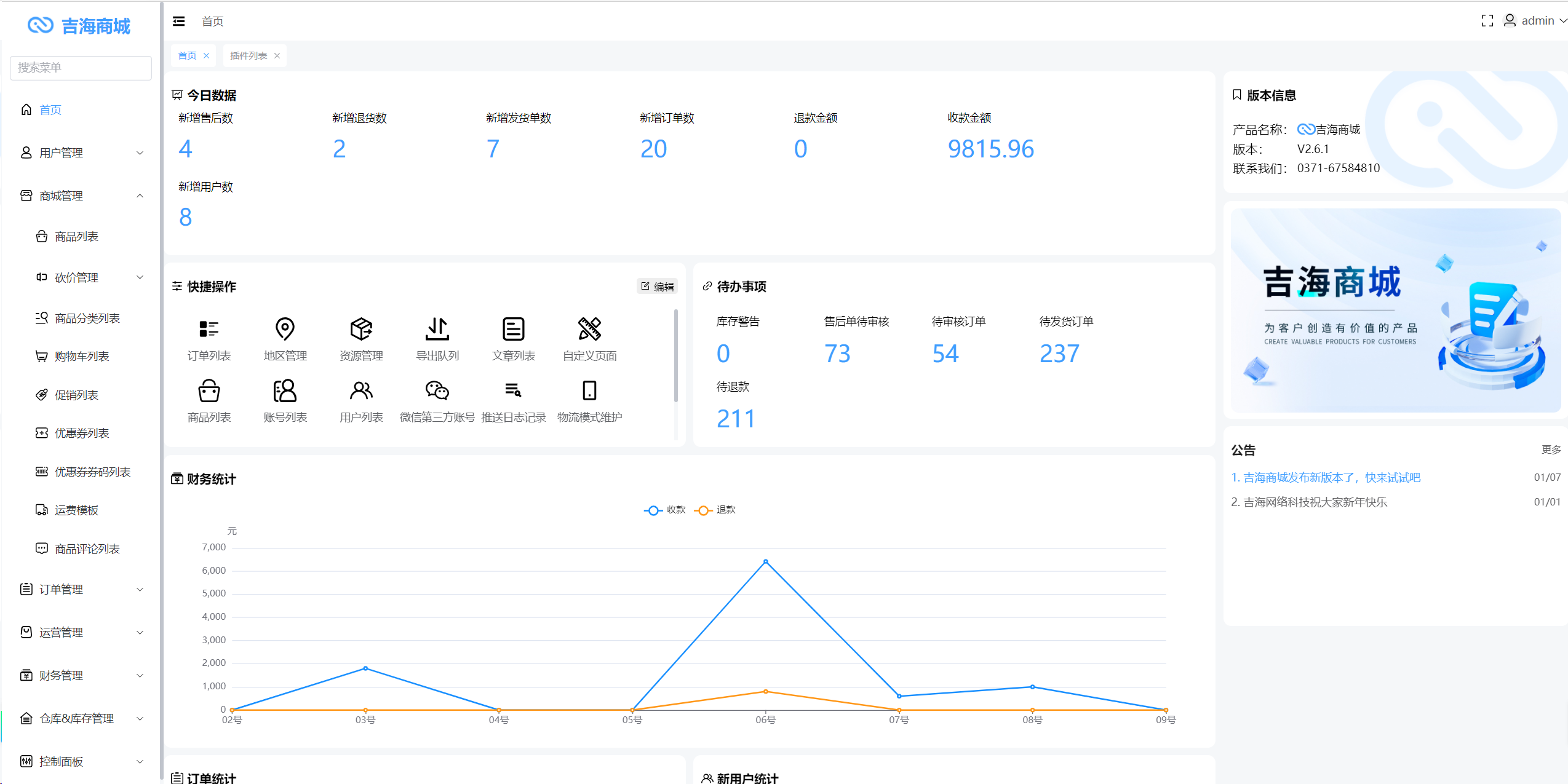Click the 待审核订单 count 54
Screen dimensions: 1568x784
945,354
